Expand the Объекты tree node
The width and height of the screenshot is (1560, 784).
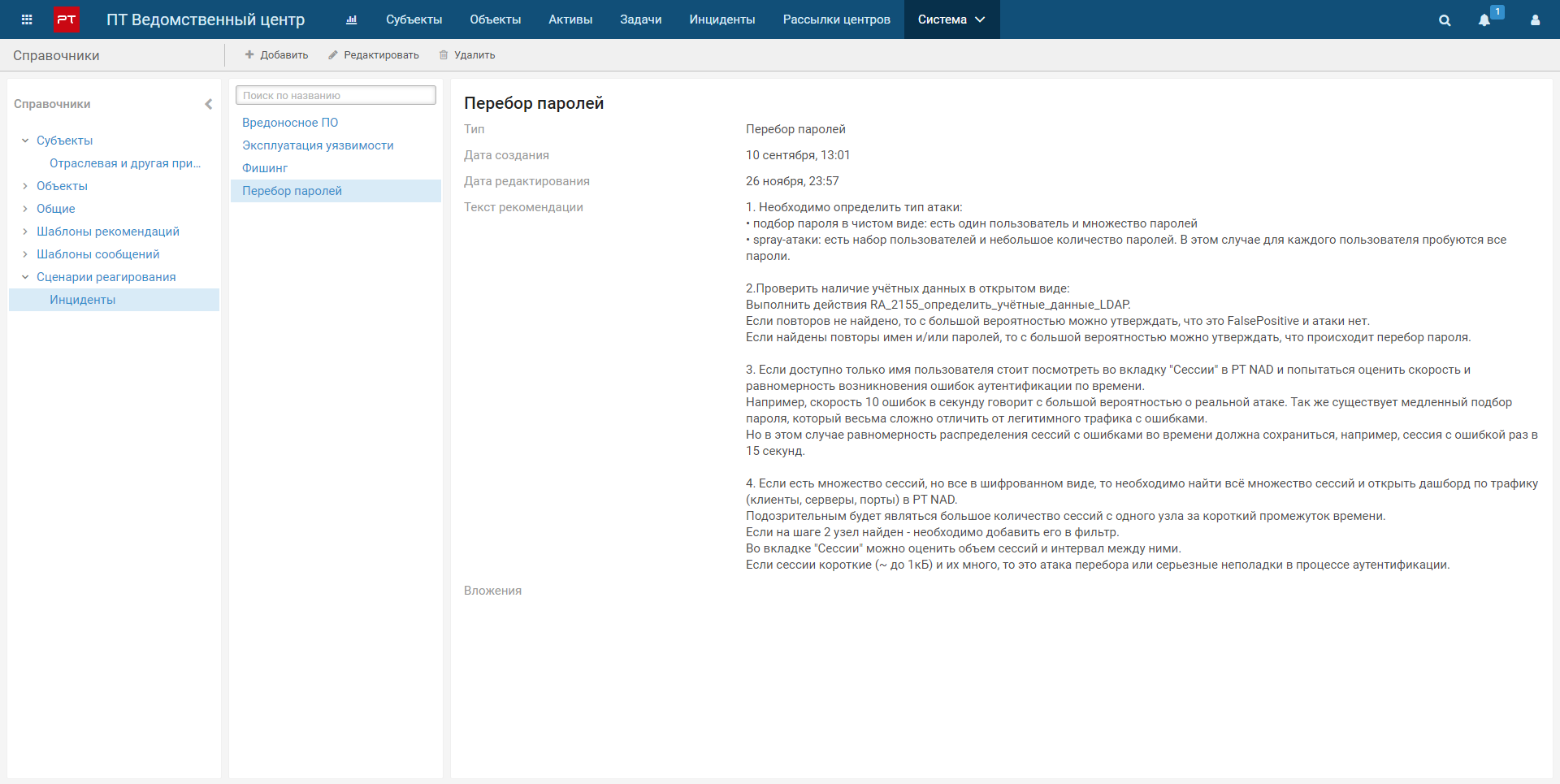[x=25, y=186]
